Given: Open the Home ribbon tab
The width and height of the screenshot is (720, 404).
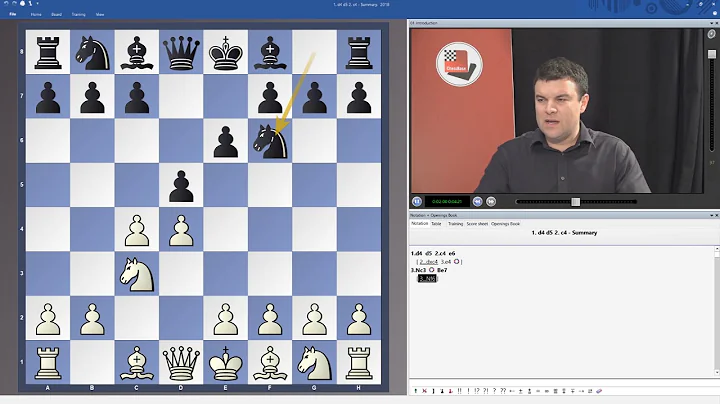Looking at the screenshot, I should coord(36,14).
